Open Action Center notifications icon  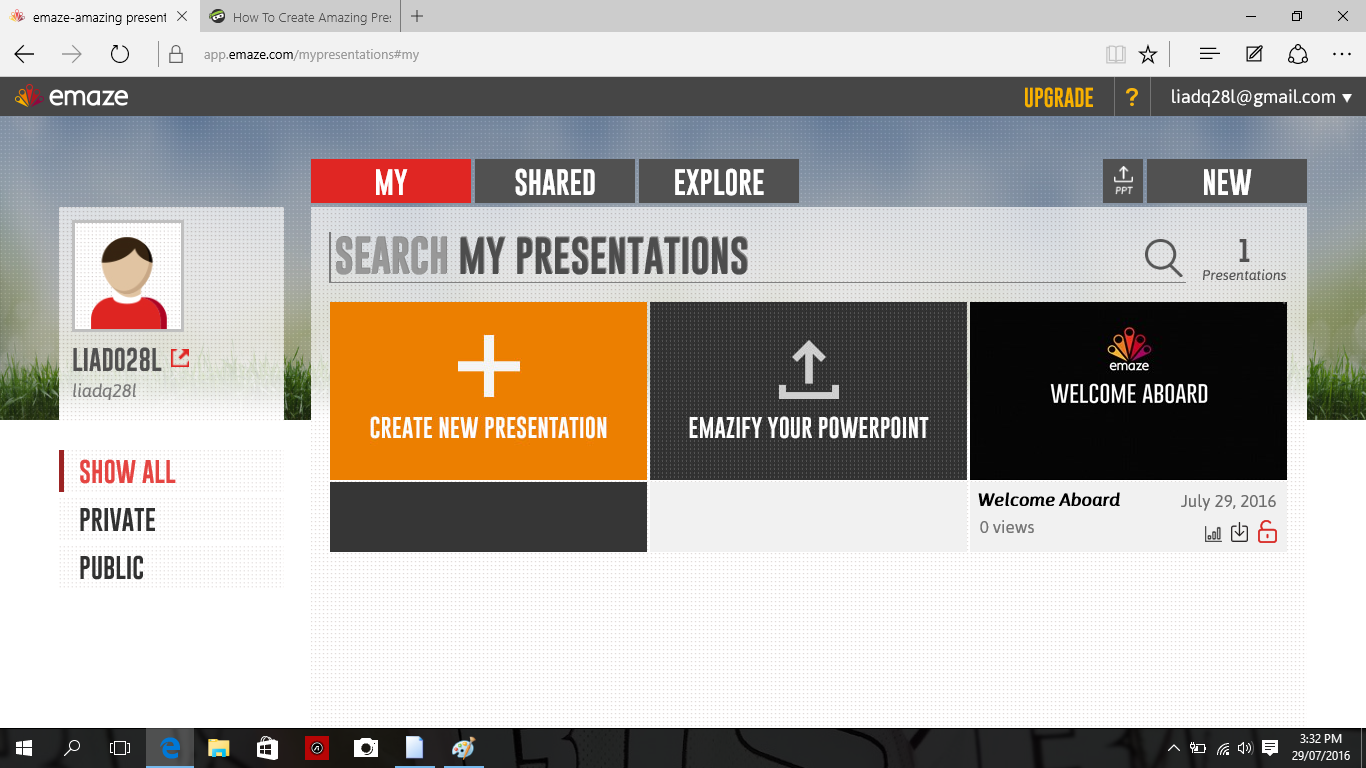pyautogui.click(x=1270, y=748)
